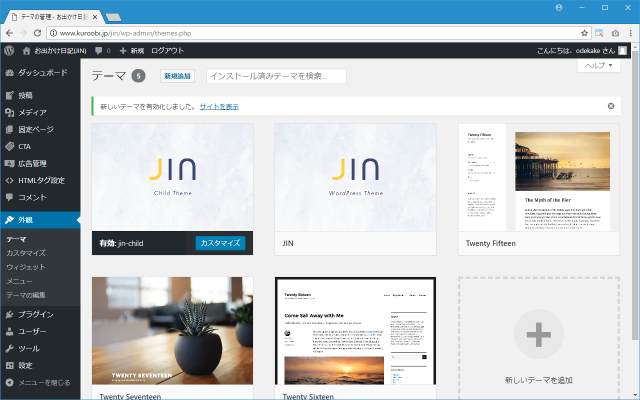
Task: Click the 設定 settings icon
Action: click(10, 365)
